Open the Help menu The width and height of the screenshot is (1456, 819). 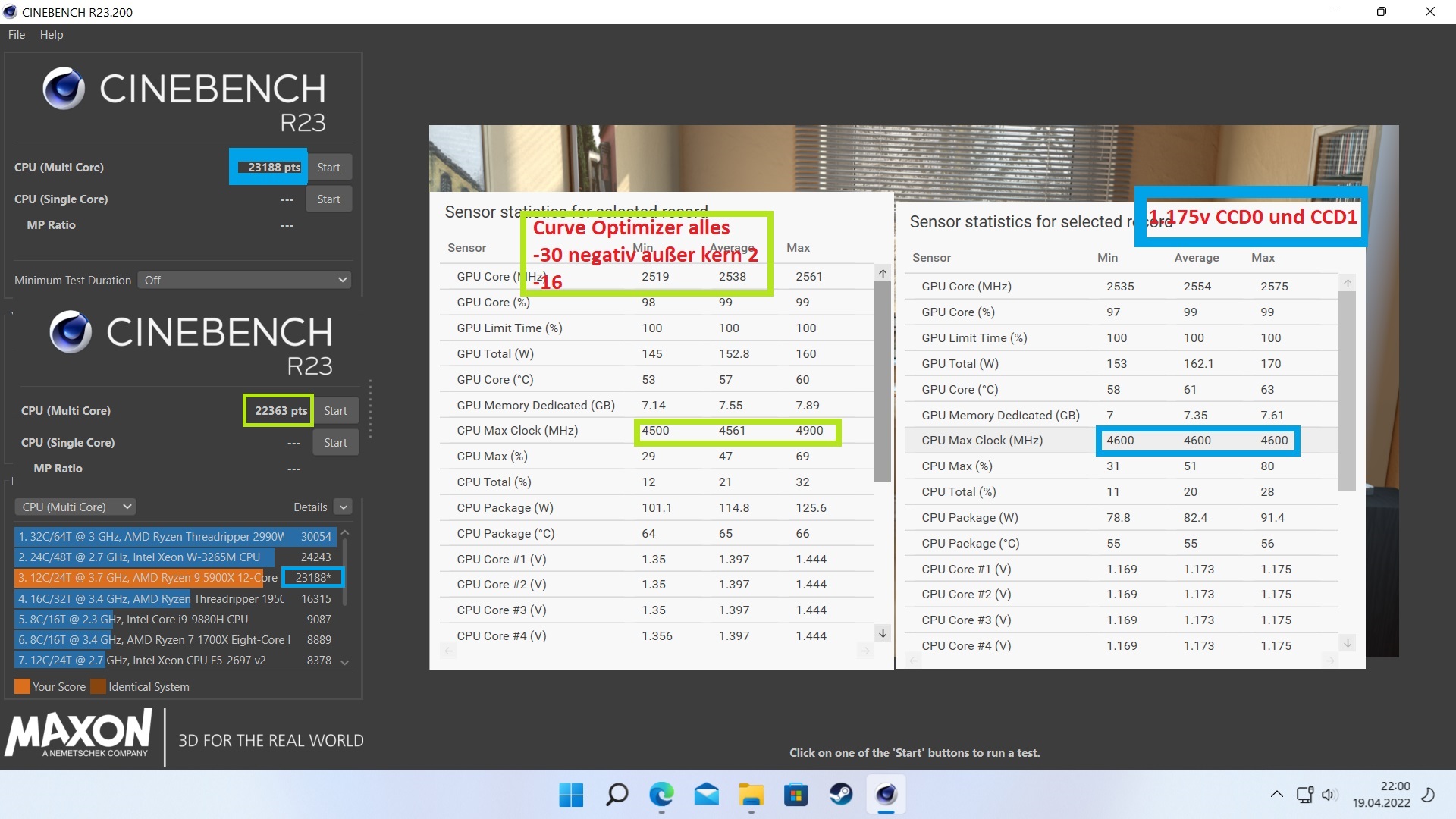52,35
